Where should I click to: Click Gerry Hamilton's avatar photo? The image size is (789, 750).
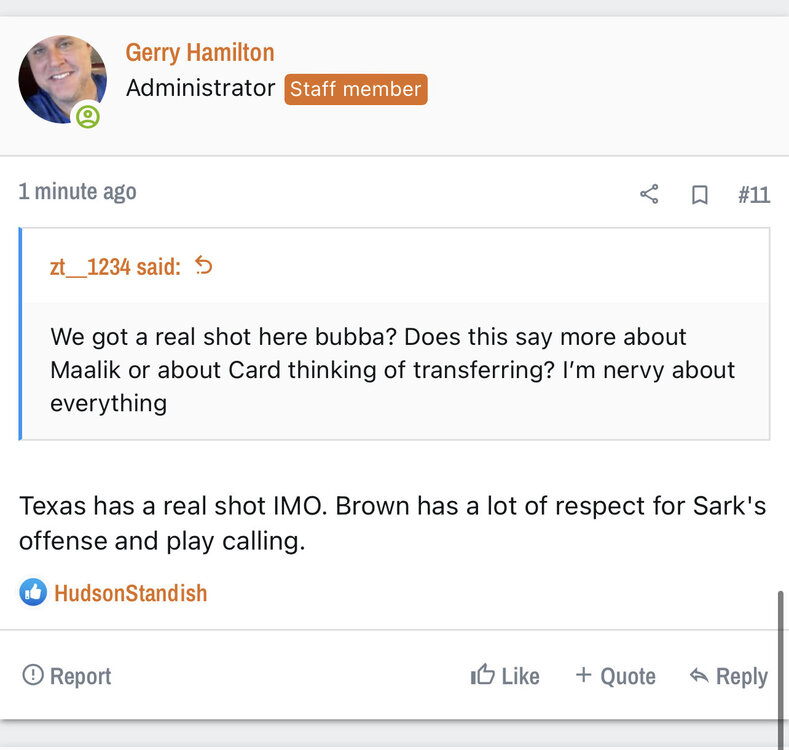click(62, 80)
